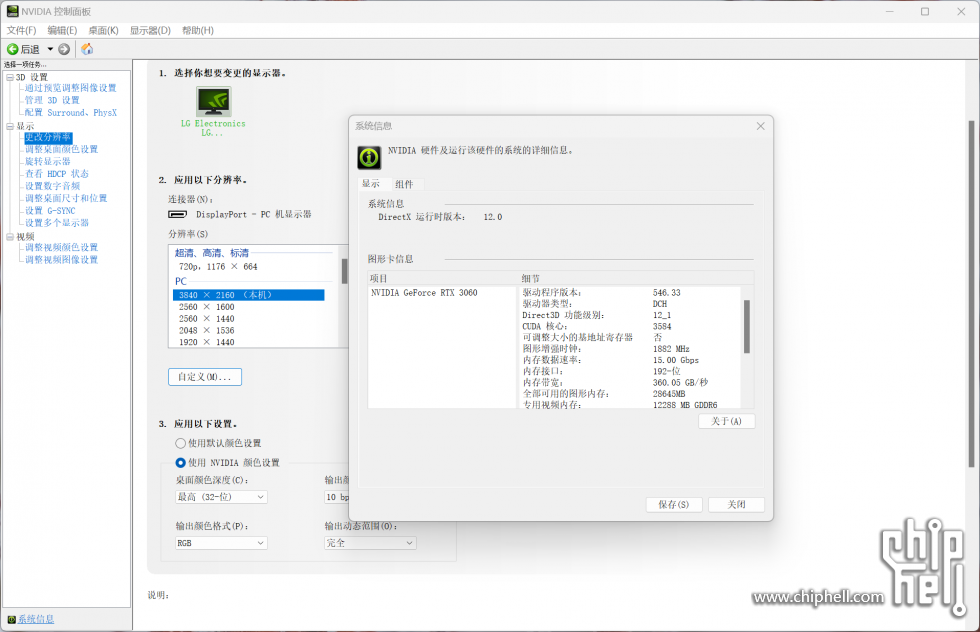Open the 输出动态范围 dropdown
980x632 pixels.
pyautogui.click(x=370, y=543)
